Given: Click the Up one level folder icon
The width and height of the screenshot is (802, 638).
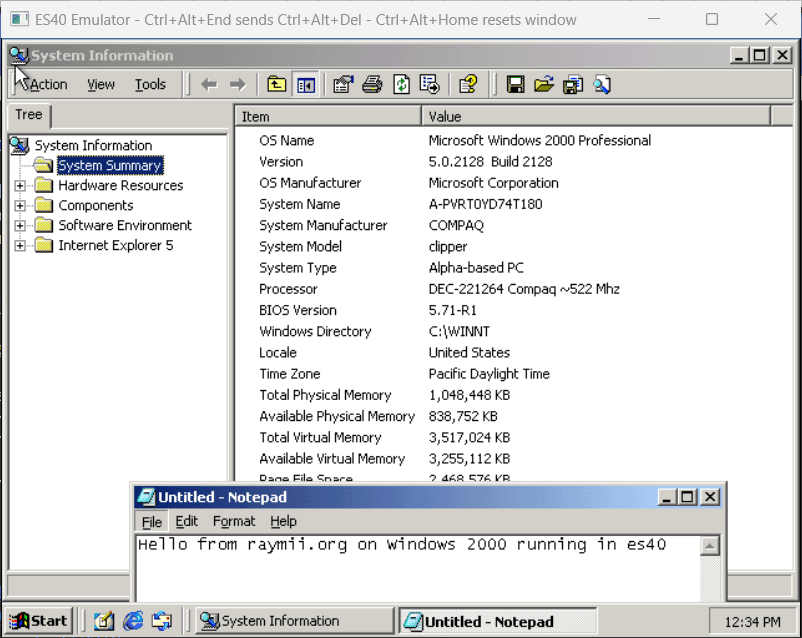Looking at the screenshot, I should [x=277, y=84].
